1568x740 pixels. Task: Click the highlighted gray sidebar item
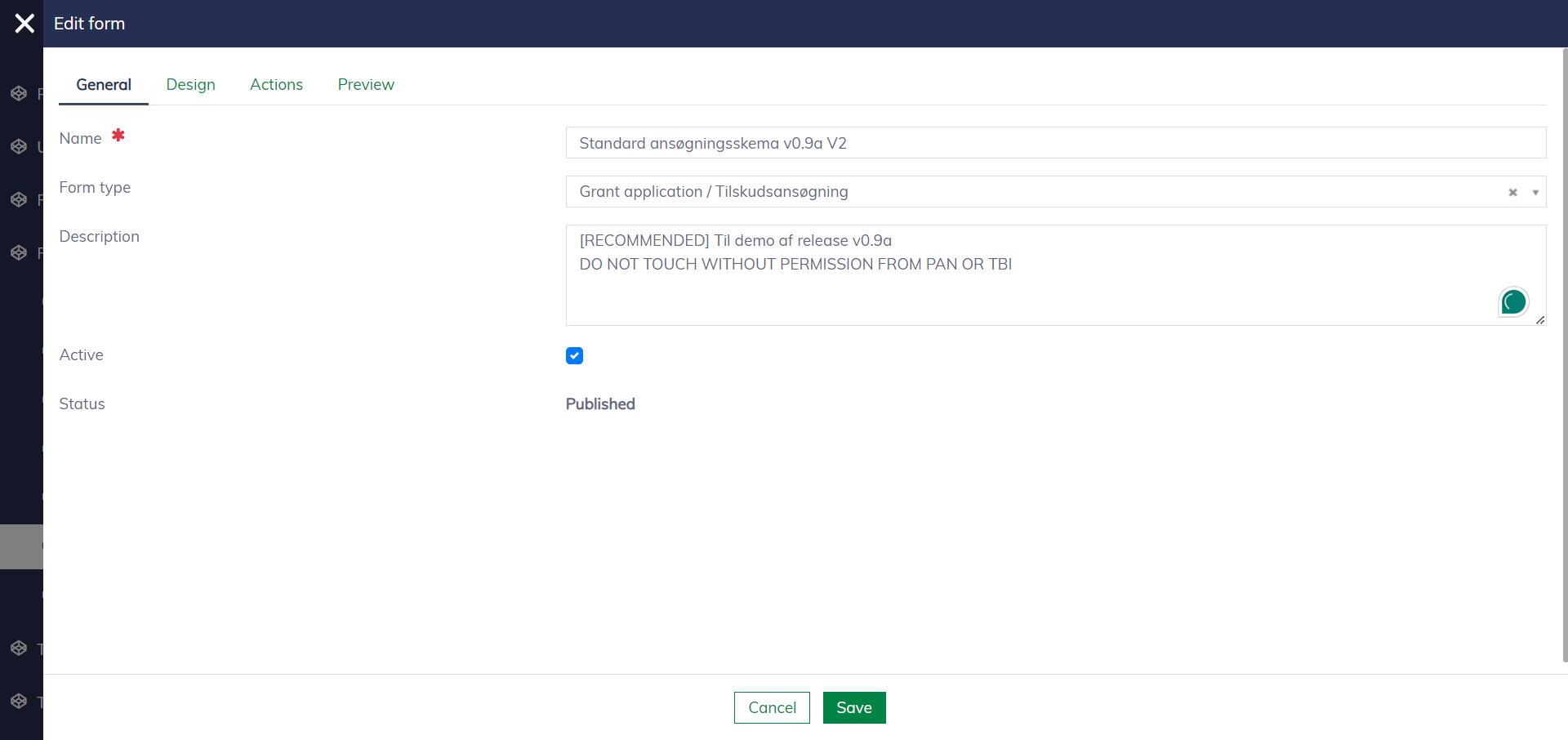point(21,546)
